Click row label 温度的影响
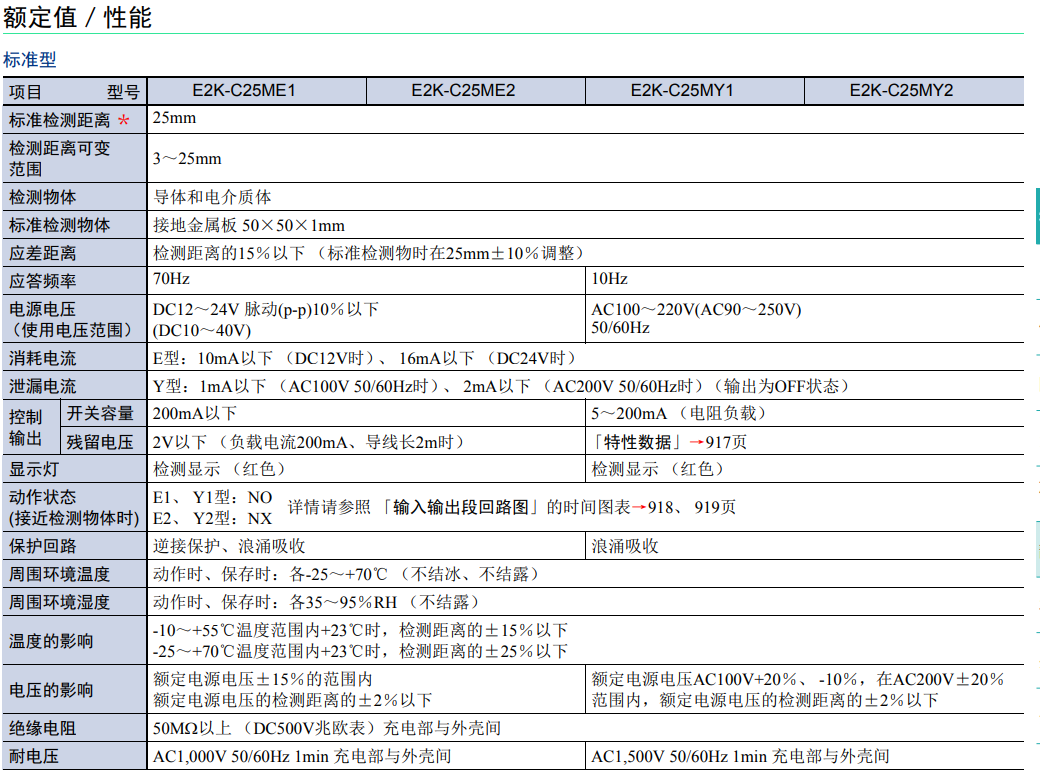1040x770 pixels. tap(51, 641)
